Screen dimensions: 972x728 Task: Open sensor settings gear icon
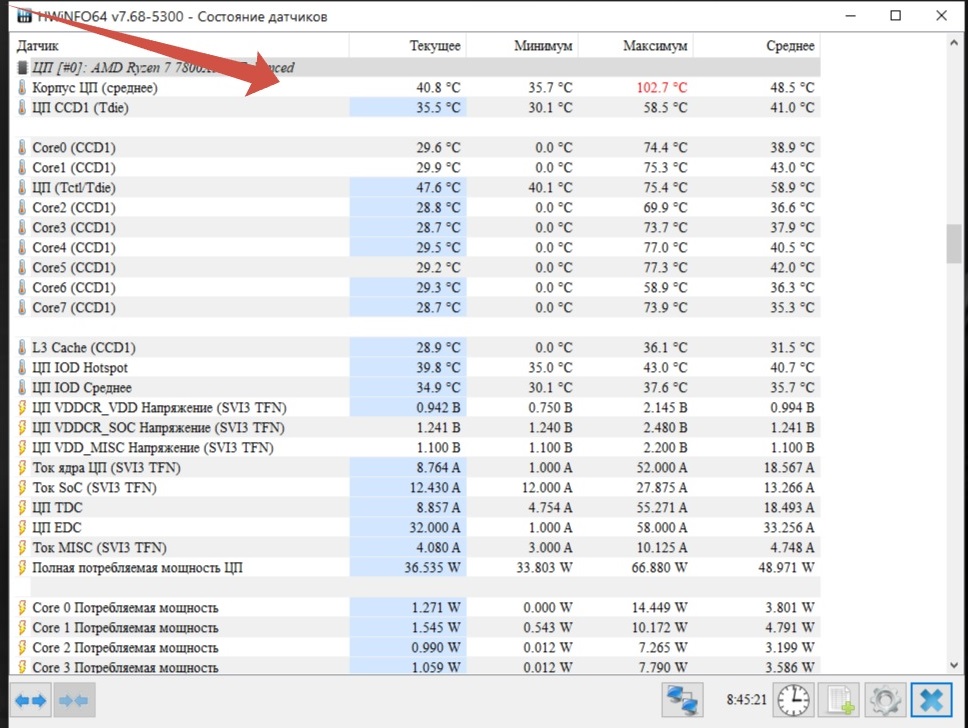[x=885, y=700]
